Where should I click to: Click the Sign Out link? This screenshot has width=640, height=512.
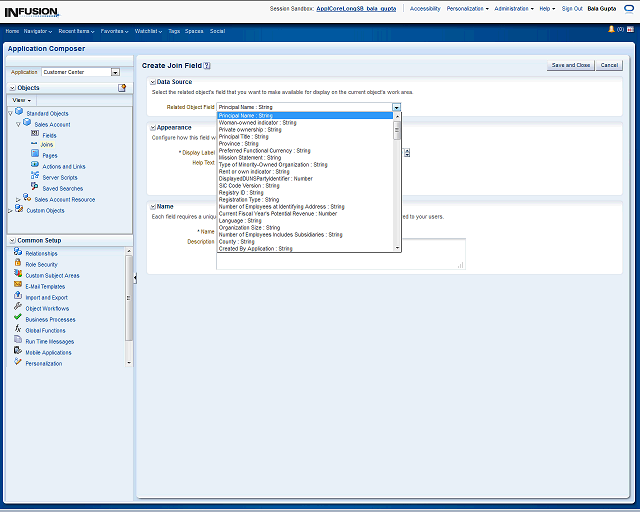pos(572,8)
